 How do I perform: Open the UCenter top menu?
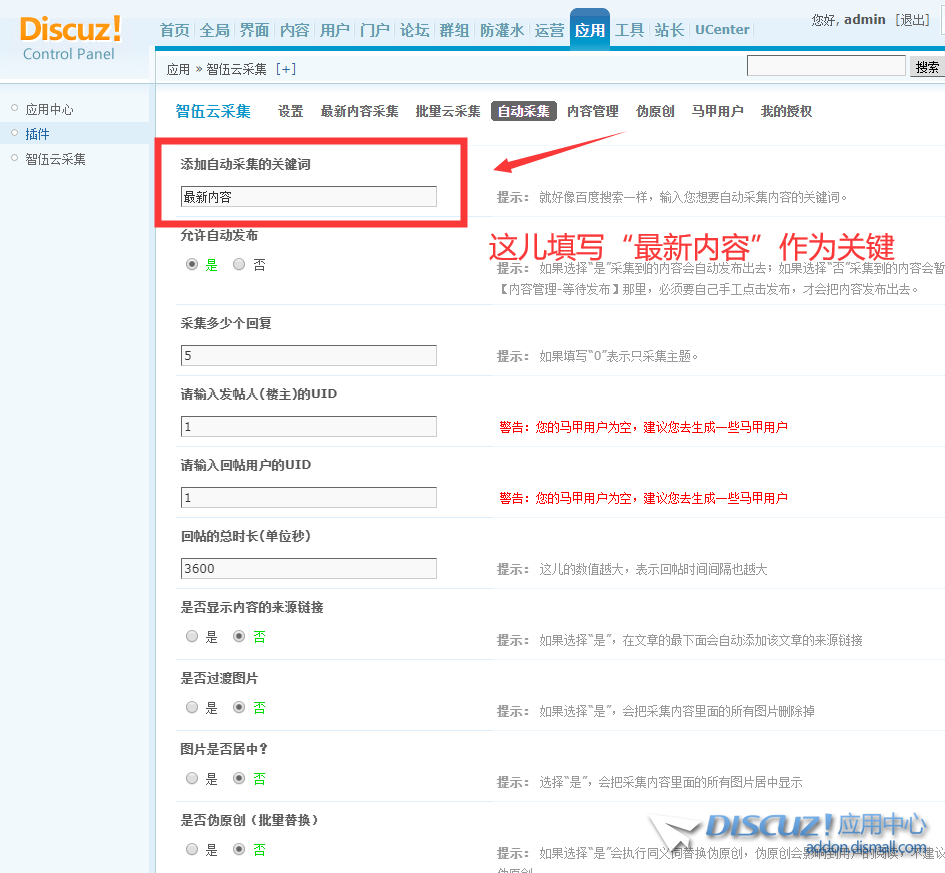[x=722, y=30]
